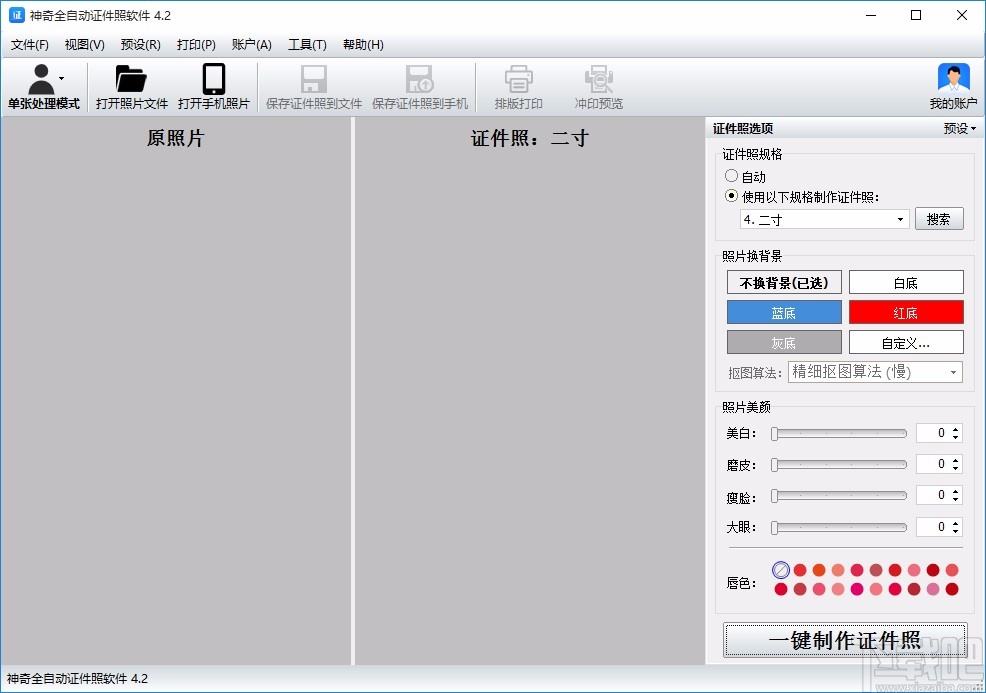Open 排版打印 layout print tool
The height and width of the screenshot is (693, 986).
pos(518,86)
